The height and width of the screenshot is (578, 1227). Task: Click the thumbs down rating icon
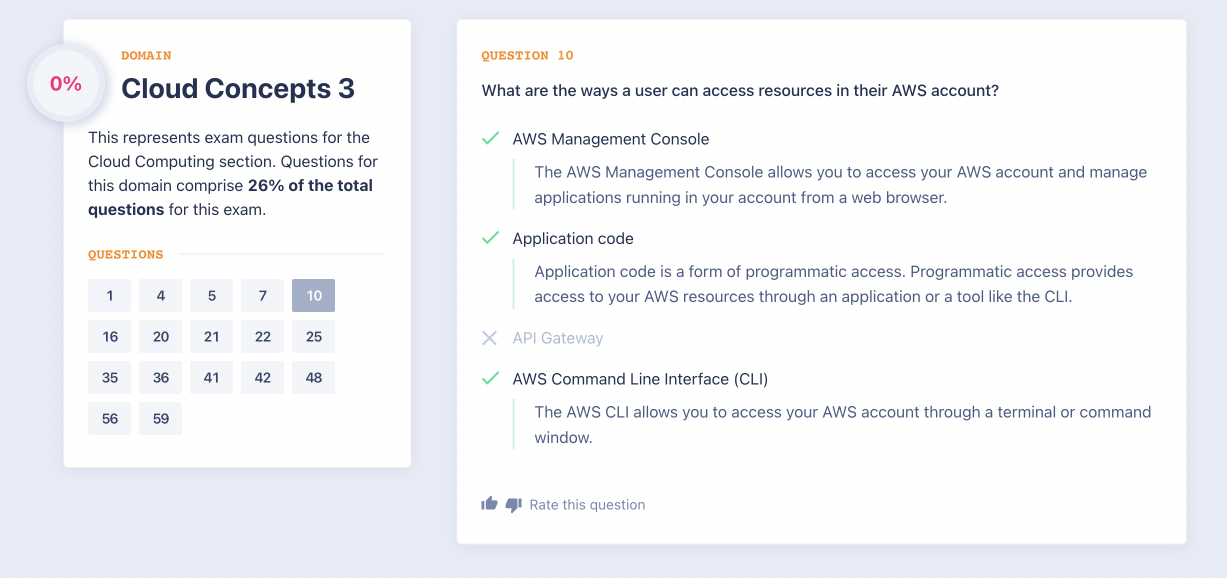[514, 505]
